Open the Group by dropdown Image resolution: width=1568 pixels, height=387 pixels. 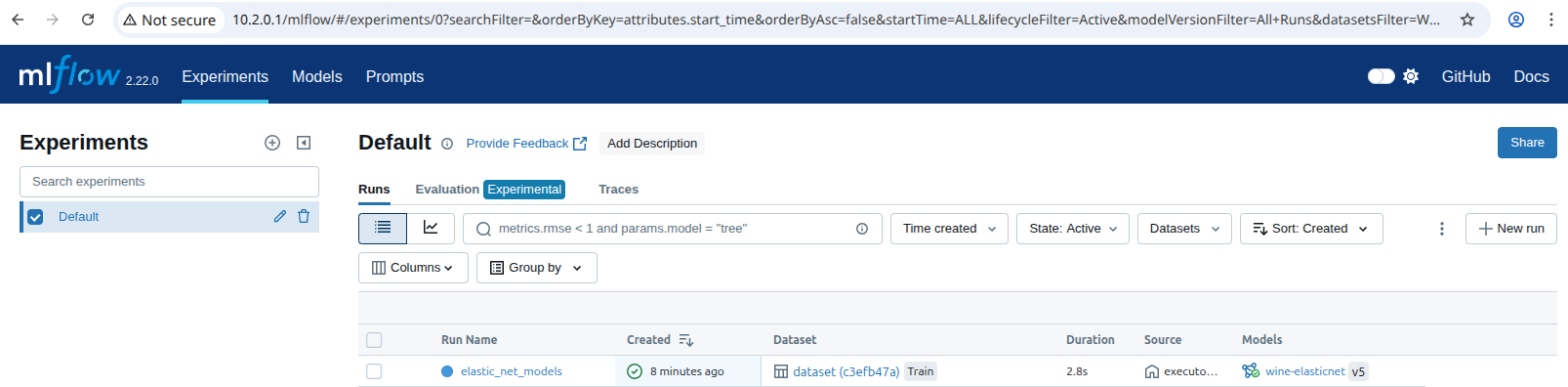[x=536, y=268]
